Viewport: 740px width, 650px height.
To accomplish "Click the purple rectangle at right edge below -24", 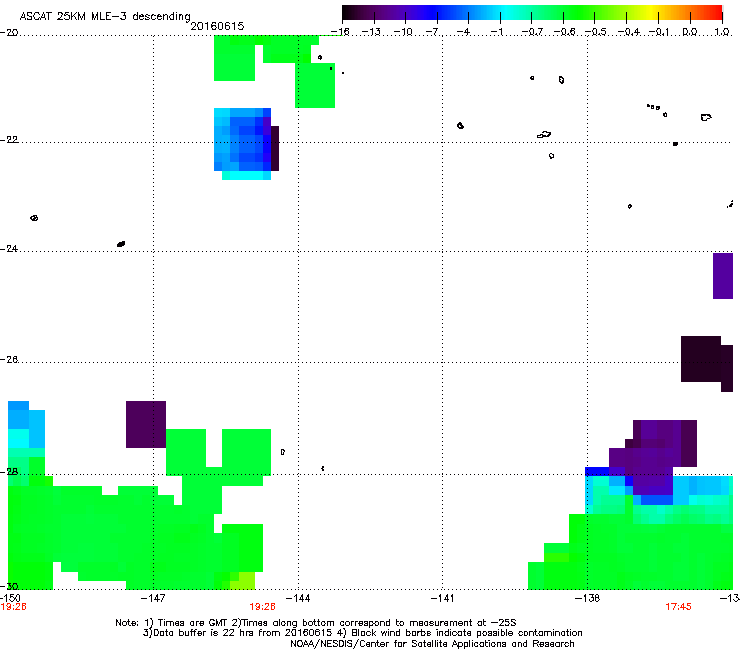I will pos(723,276).
